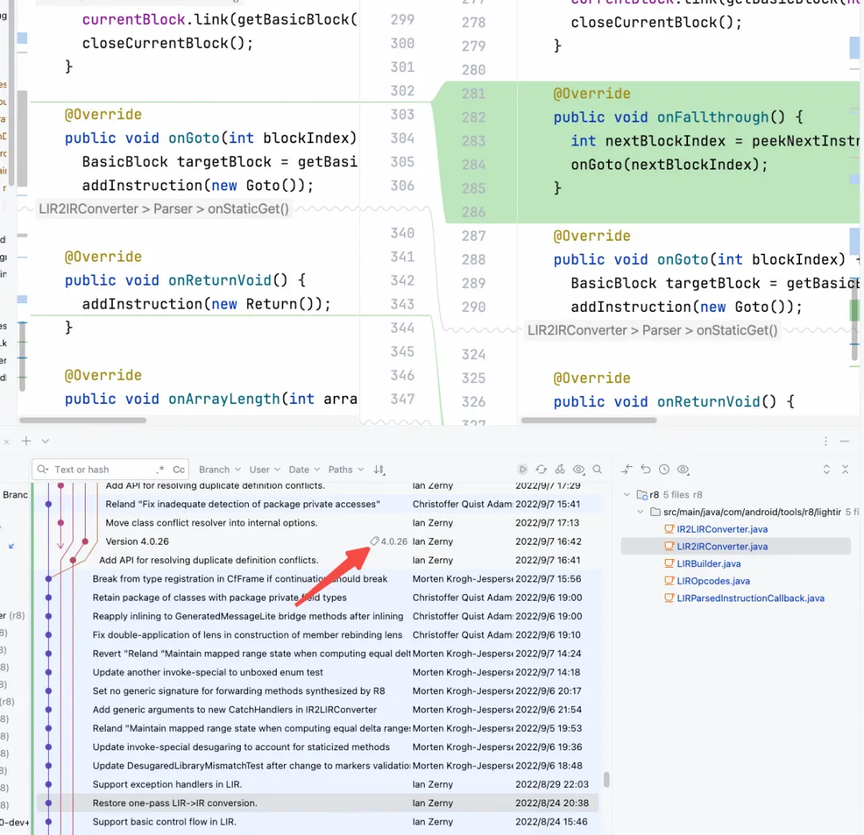Toggle match case Cc in search field
The width and height of the screenshot is (864, 835).
tap(179, 470)
